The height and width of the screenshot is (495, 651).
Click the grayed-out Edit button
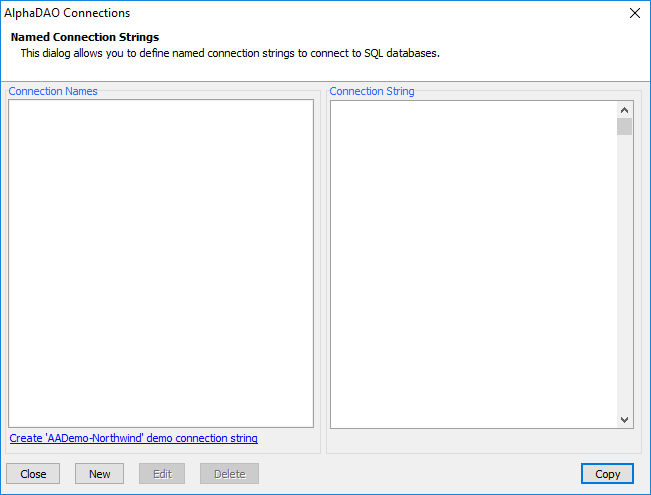(162, 473)
